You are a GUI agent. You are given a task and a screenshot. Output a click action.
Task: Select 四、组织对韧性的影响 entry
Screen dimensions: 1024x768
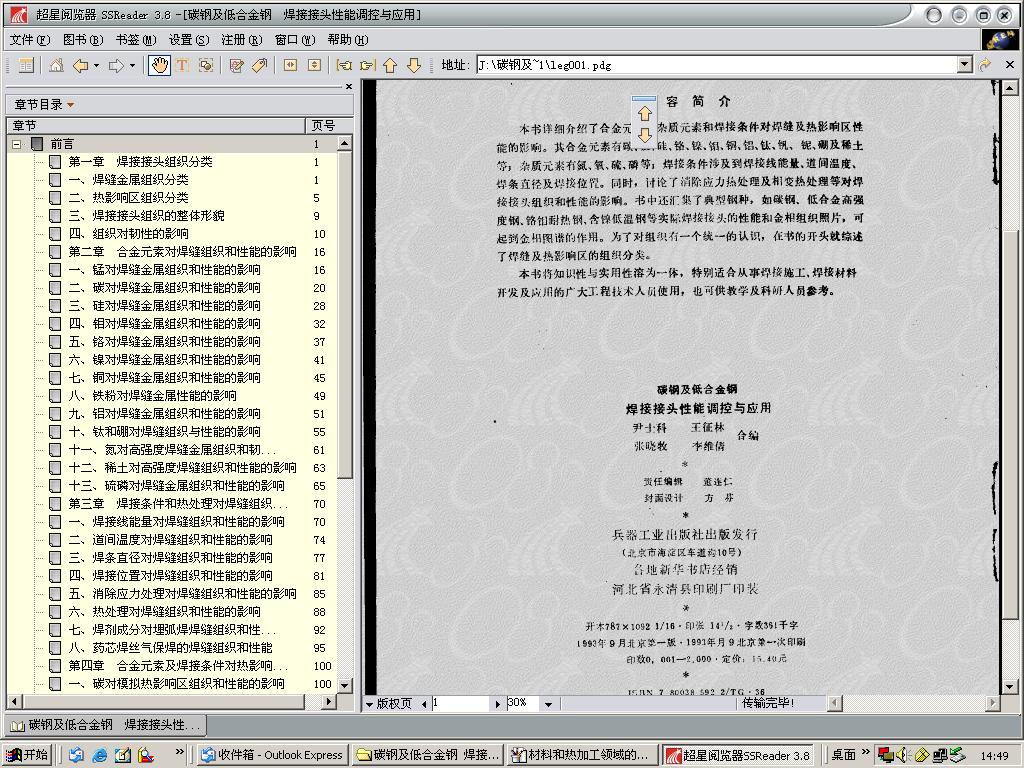(129, 234)
